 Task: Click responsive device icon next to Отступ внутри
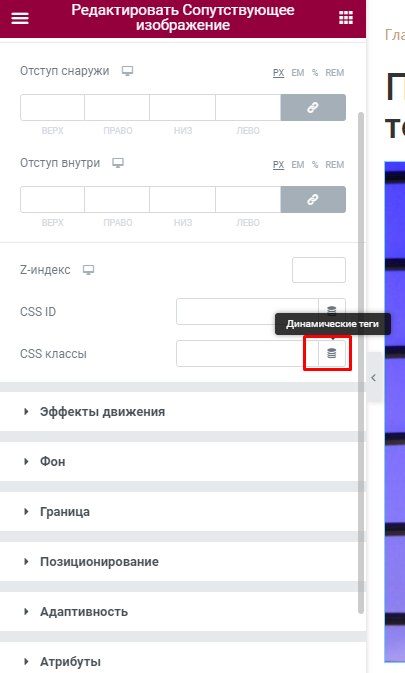(x=118, y=163)
